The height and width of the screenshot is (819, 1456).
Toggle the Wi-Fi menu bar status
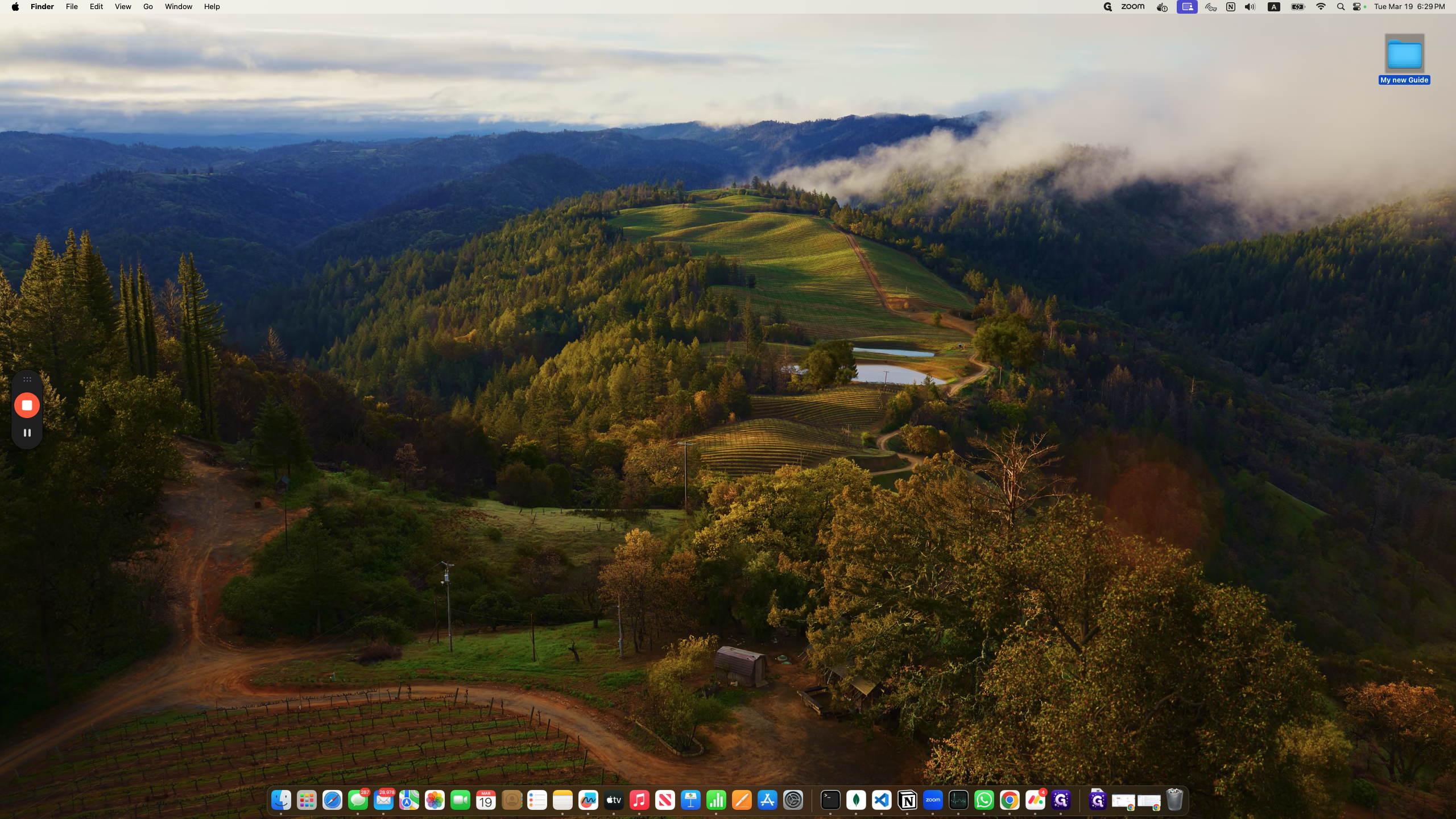coord(1321,7)
